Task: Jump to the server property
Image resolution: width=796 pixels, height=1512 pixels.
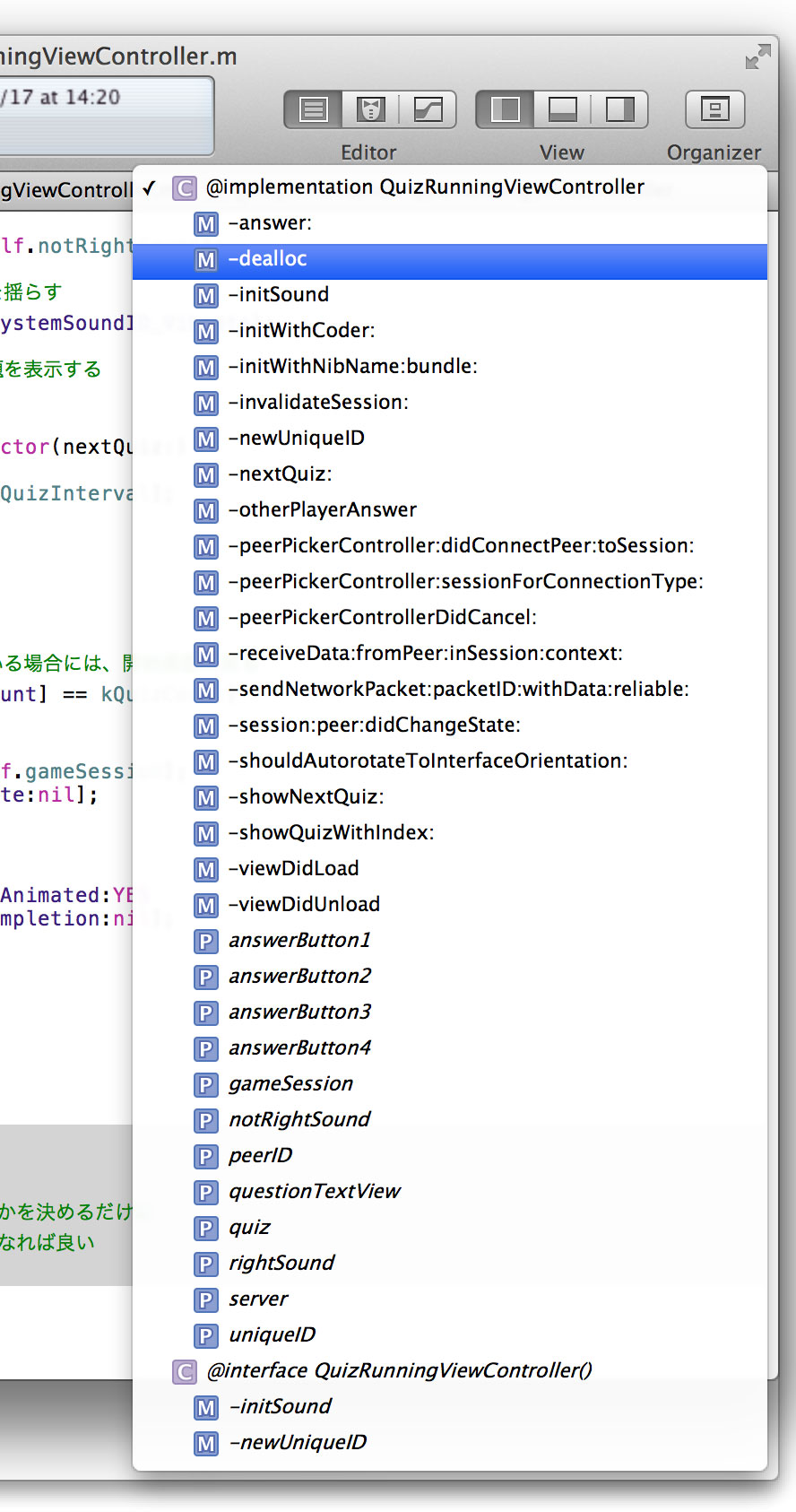Action: coord(450,1299)
